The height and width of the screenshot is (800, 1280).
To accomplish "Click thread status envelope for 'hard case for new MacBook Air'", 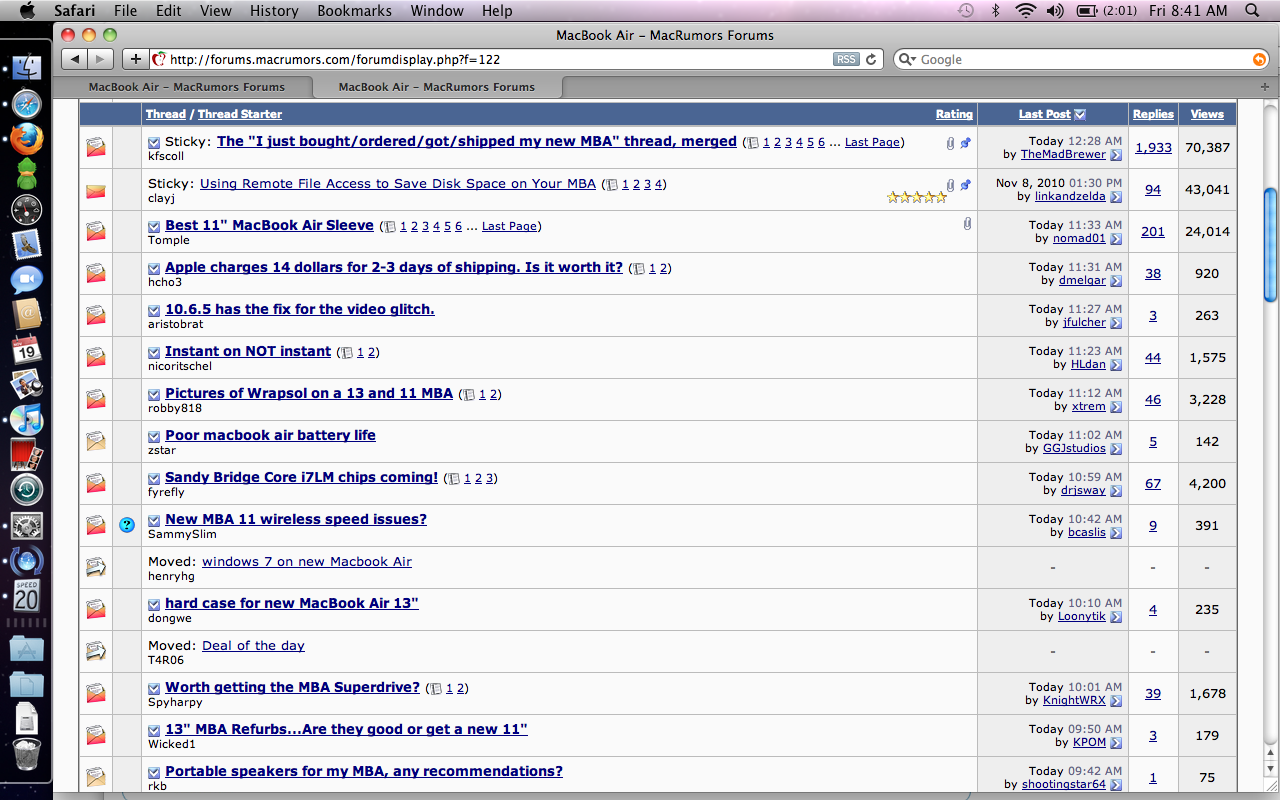I will (96, 609).
